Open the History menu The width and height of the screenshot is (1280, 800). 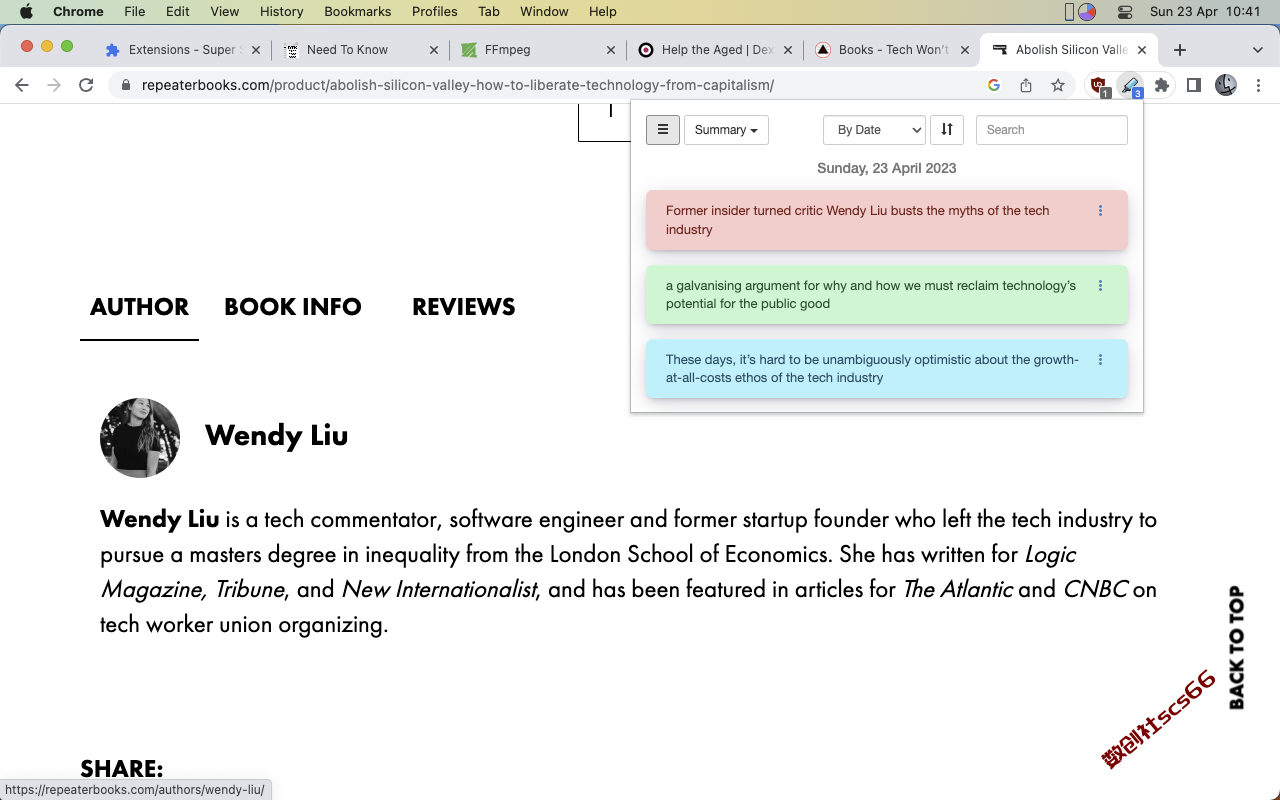coord(281,12)
